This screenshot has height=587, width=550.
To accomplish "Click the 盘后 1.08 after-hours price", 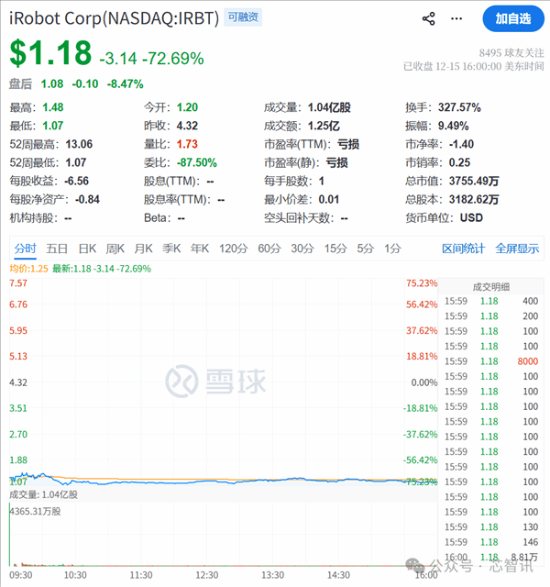I will click(x=52, y=84).
